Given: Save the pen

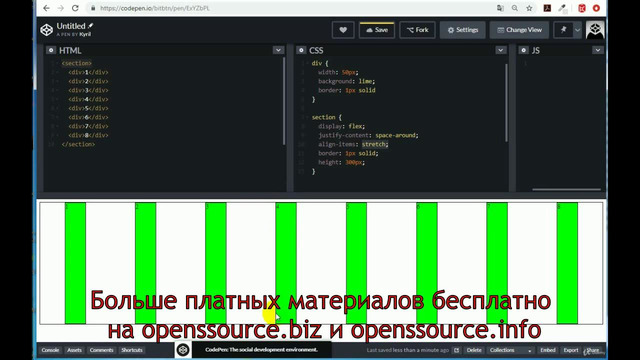Looking at the screenshot, I should [x=377, y=30].
